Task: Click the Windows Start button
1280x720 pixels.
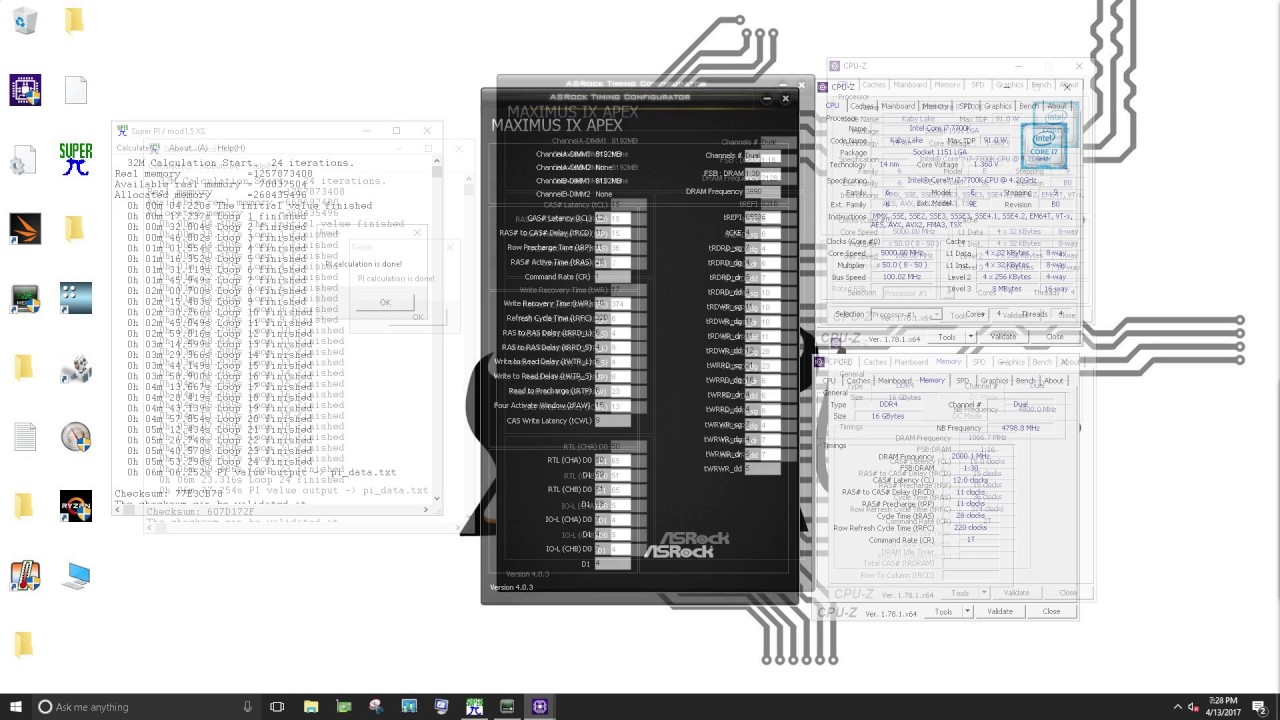Action: click(15, 706)
